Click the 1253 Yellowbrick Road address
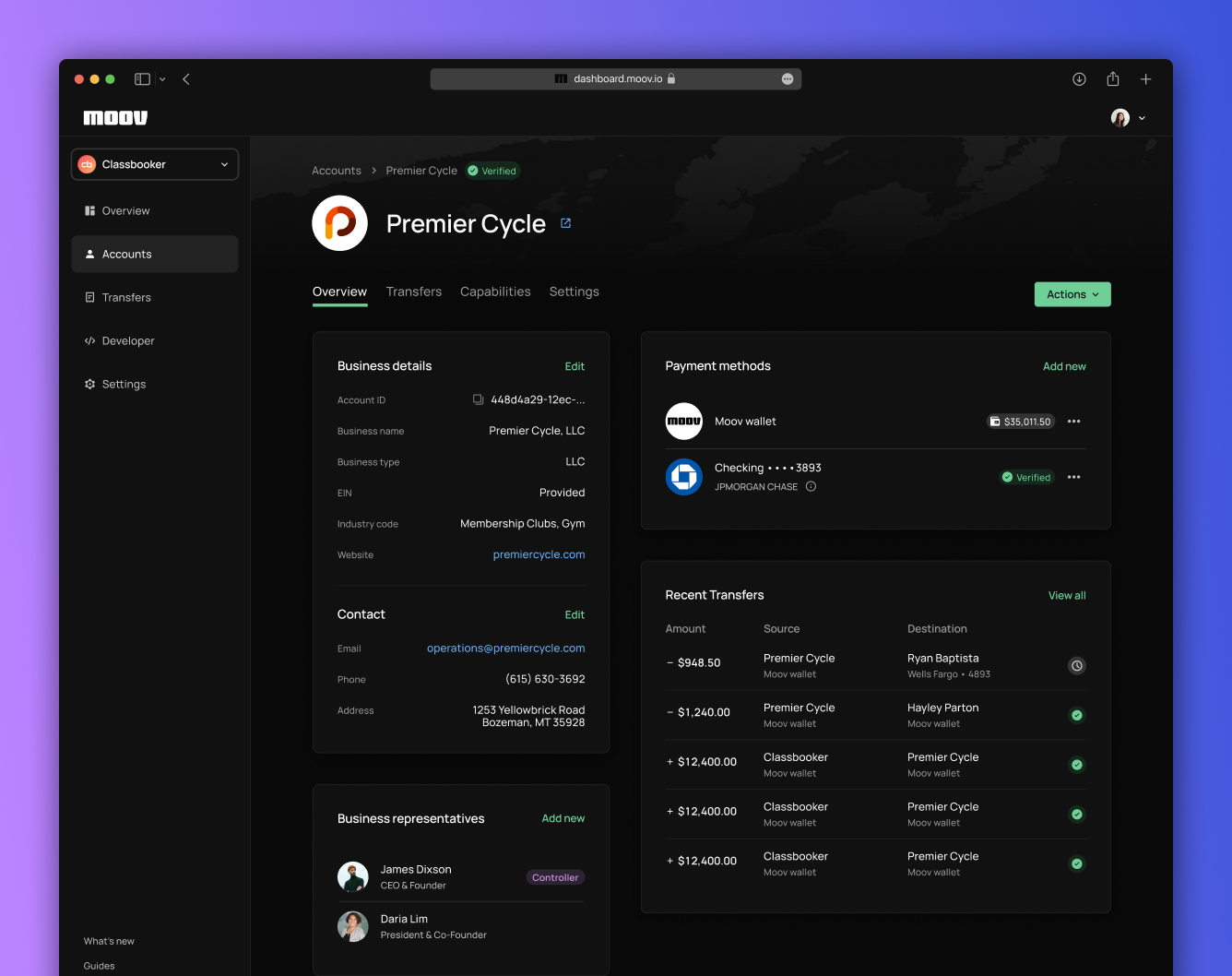This screenshot has width=1232, height=976. click(528, 716)
